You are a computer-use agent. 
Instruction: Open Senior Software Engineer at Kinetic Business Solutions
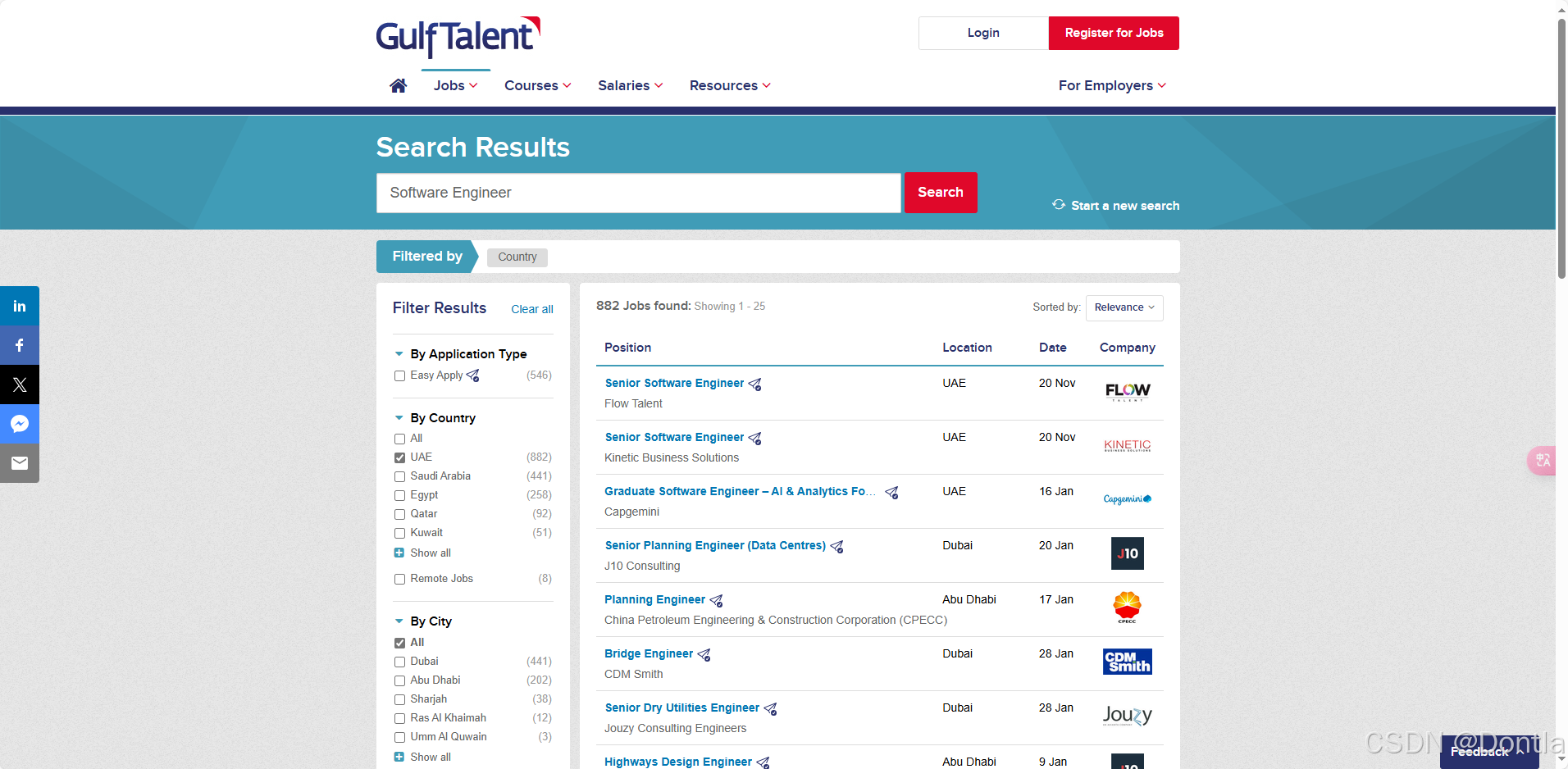674,437
